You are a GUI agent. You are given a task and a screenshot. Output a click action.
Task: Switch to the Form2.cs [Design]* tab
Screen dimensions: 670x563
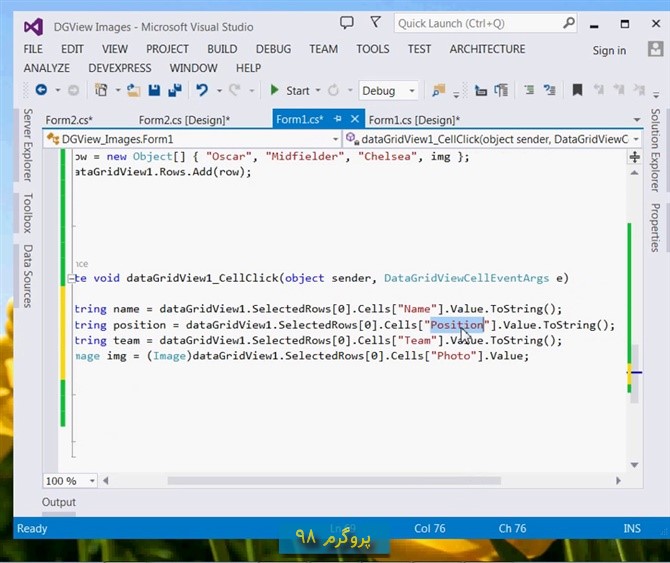pyautogui.click(x=184, y=120)
